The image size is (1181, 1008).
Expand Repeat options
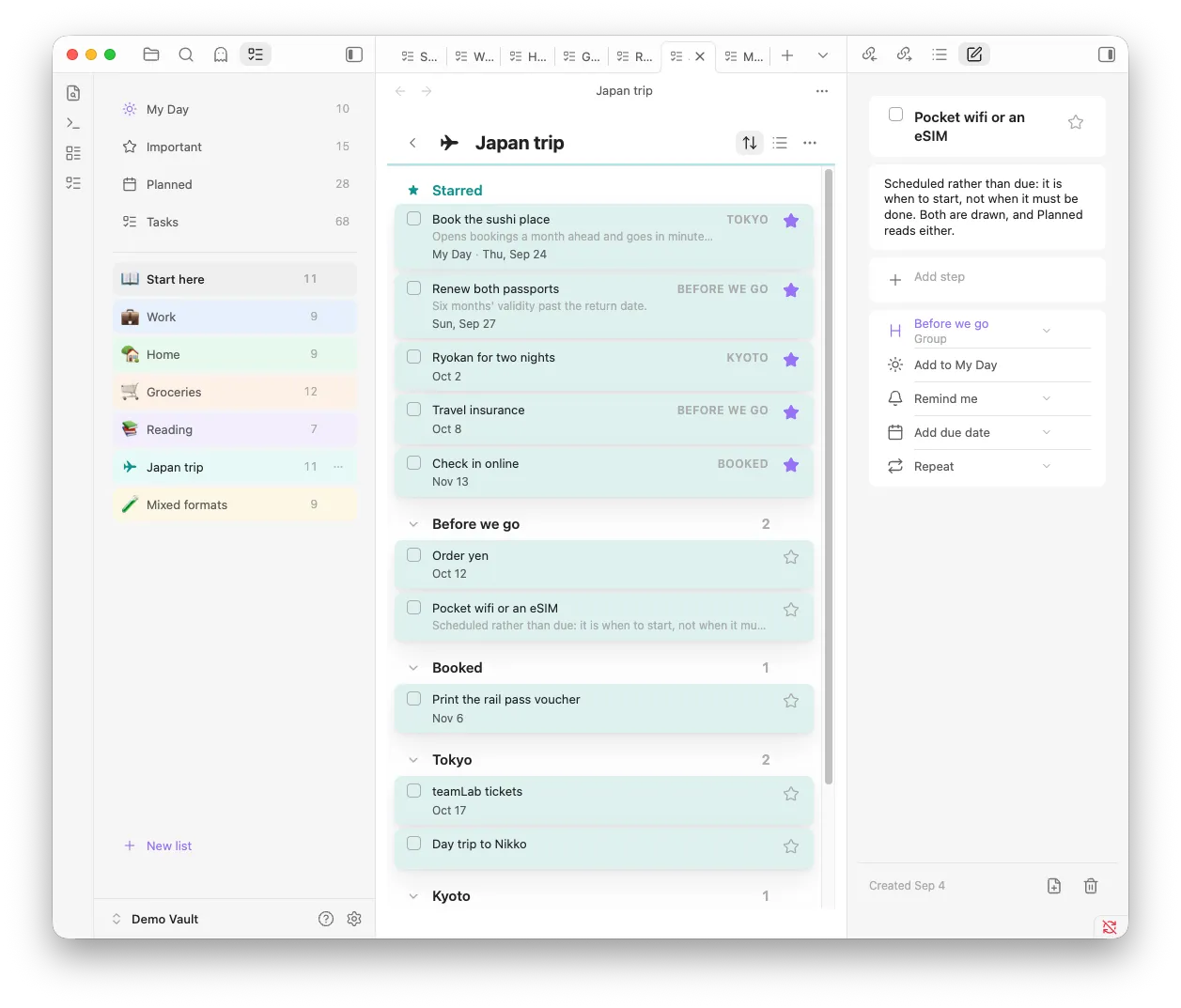click(1047, 466)
